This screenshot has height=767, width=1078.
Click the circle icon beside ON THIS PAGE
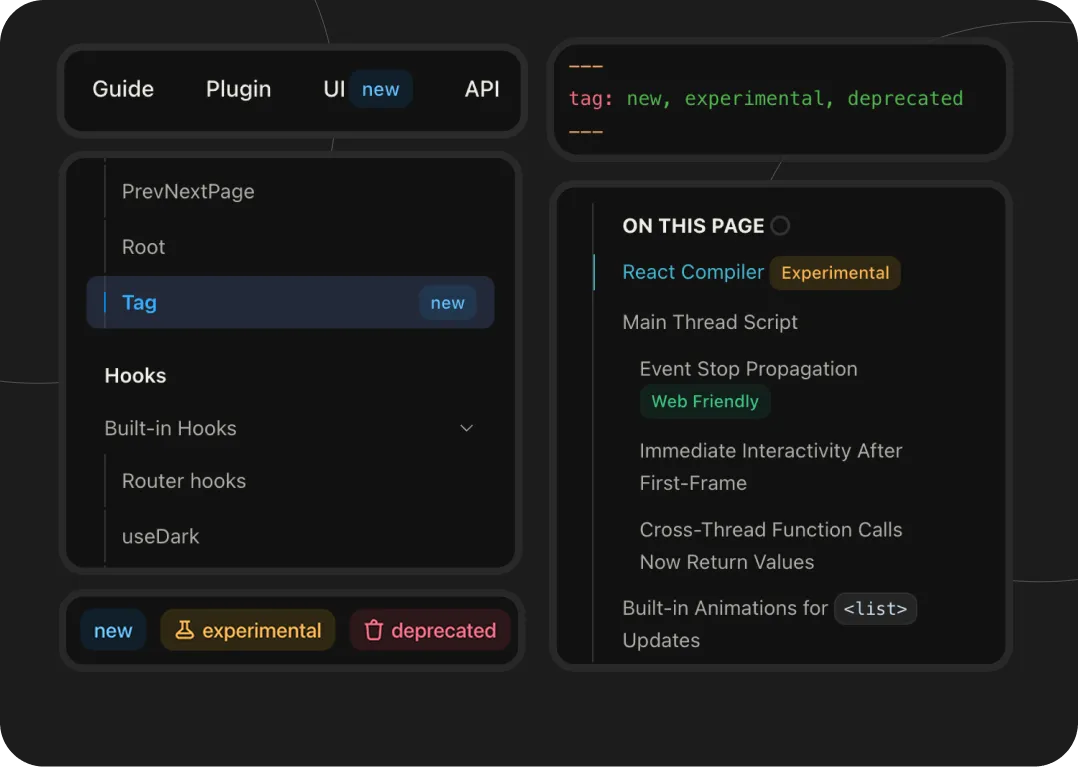click(x=781, y=226)
